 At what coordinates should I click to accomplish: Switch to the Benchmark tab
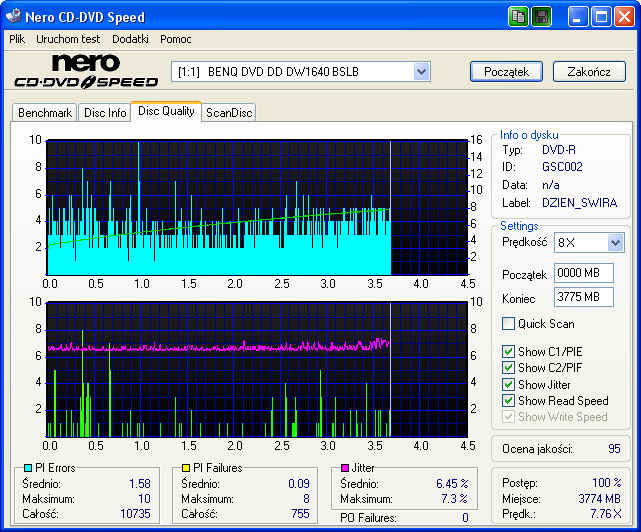pos(45,113)
